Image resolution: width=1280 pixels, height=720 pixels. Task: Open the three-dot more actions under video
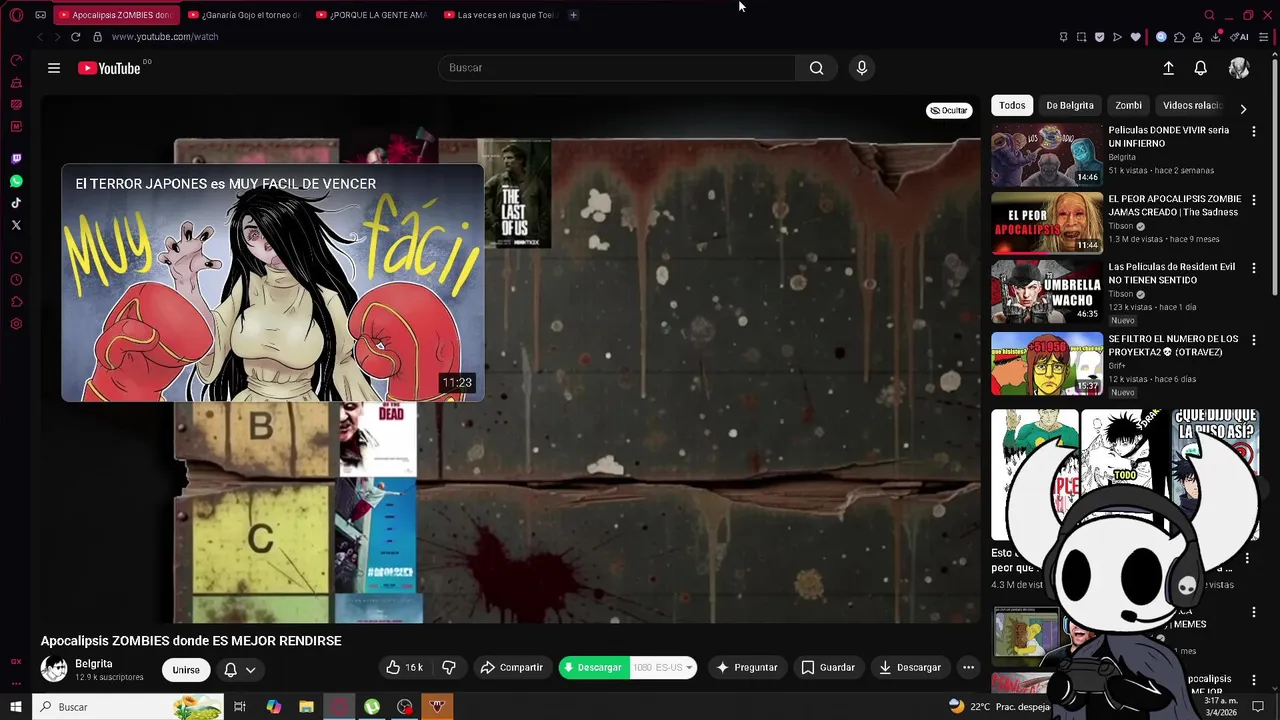point(968,668)
